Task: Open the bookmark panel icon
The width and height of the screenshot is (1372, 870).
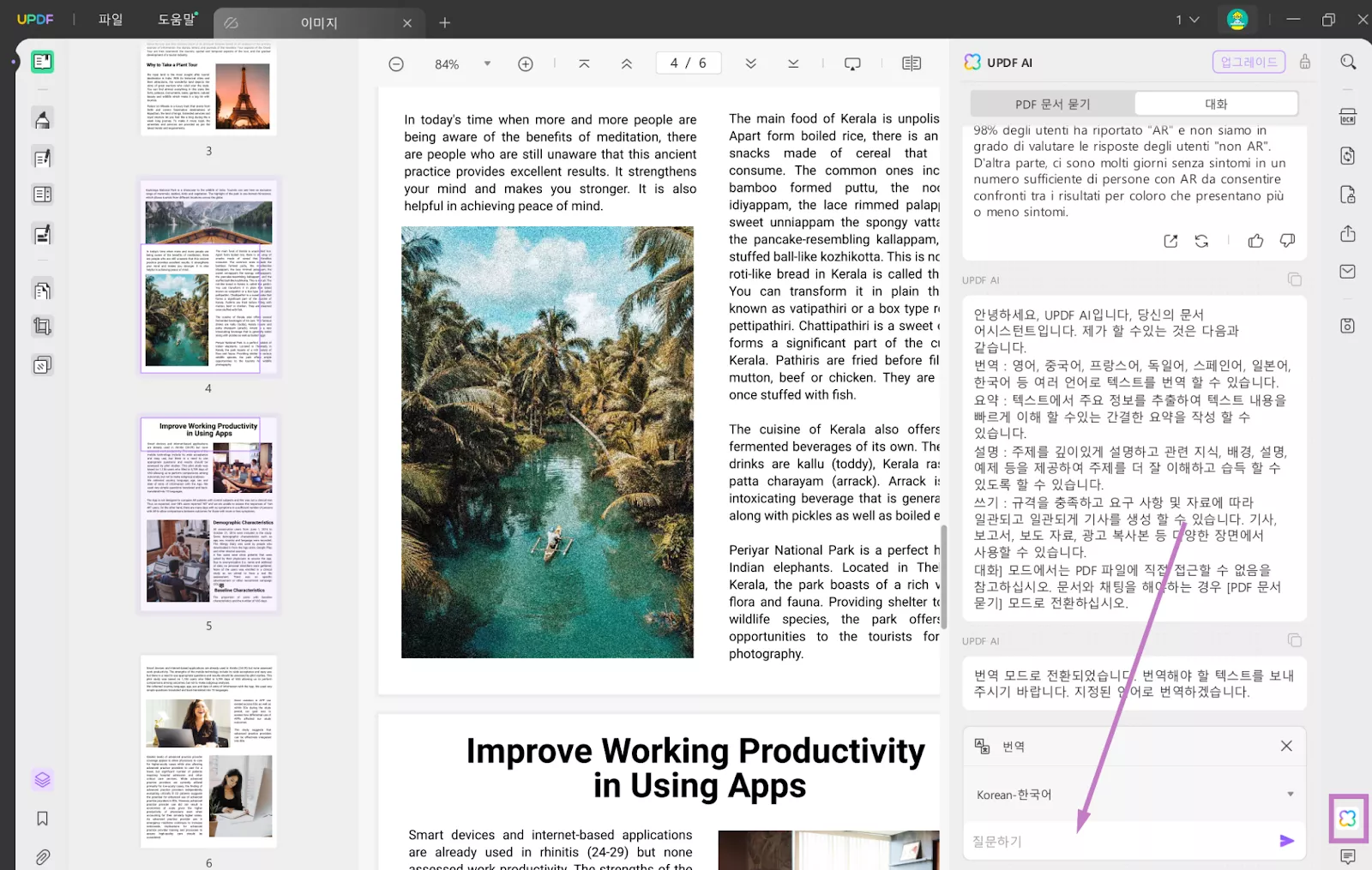Action: [x=42, y=819]
